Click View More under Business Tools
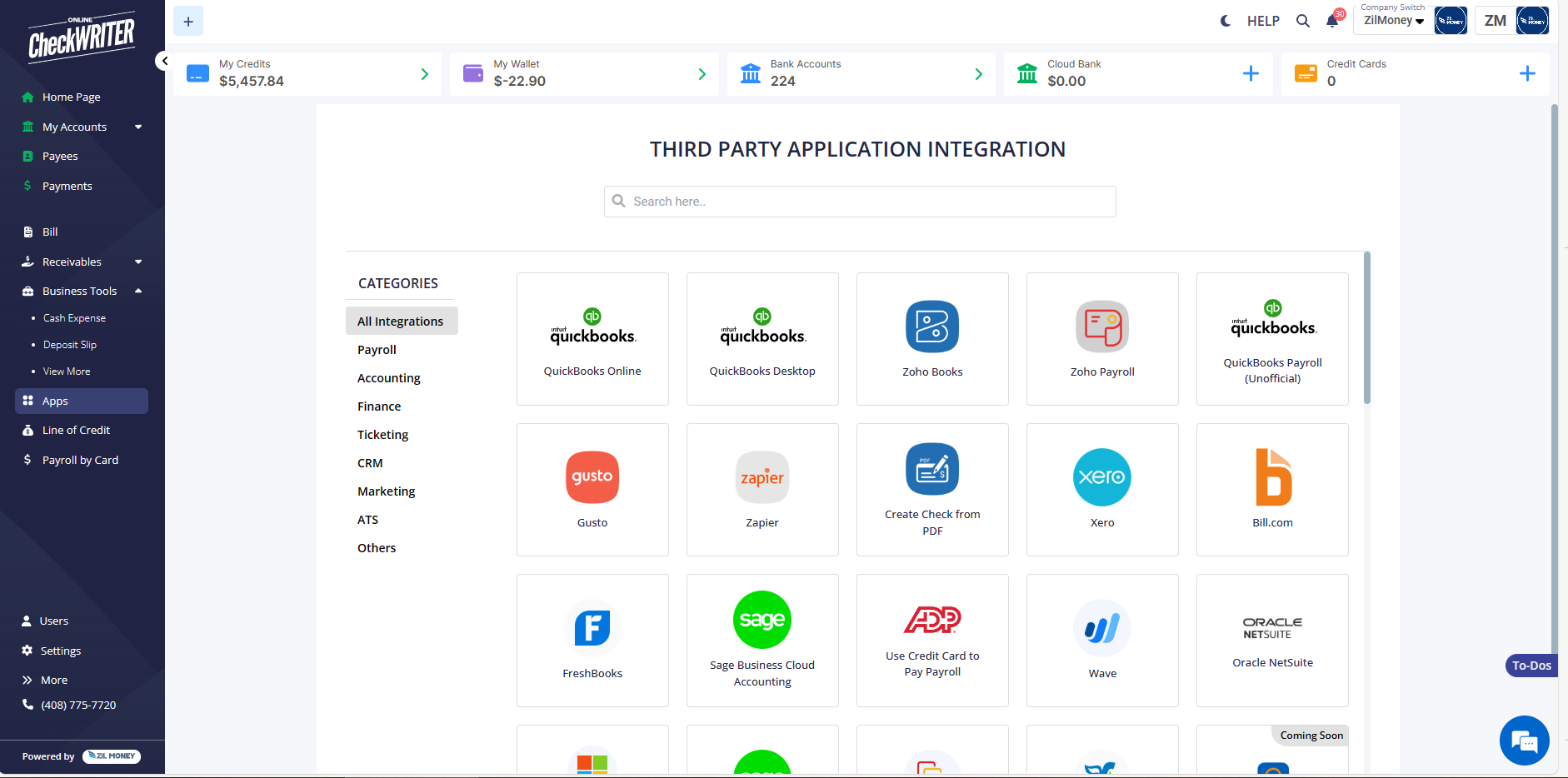The height and width of the screenshot is (778, 1568). click(67, 372)
